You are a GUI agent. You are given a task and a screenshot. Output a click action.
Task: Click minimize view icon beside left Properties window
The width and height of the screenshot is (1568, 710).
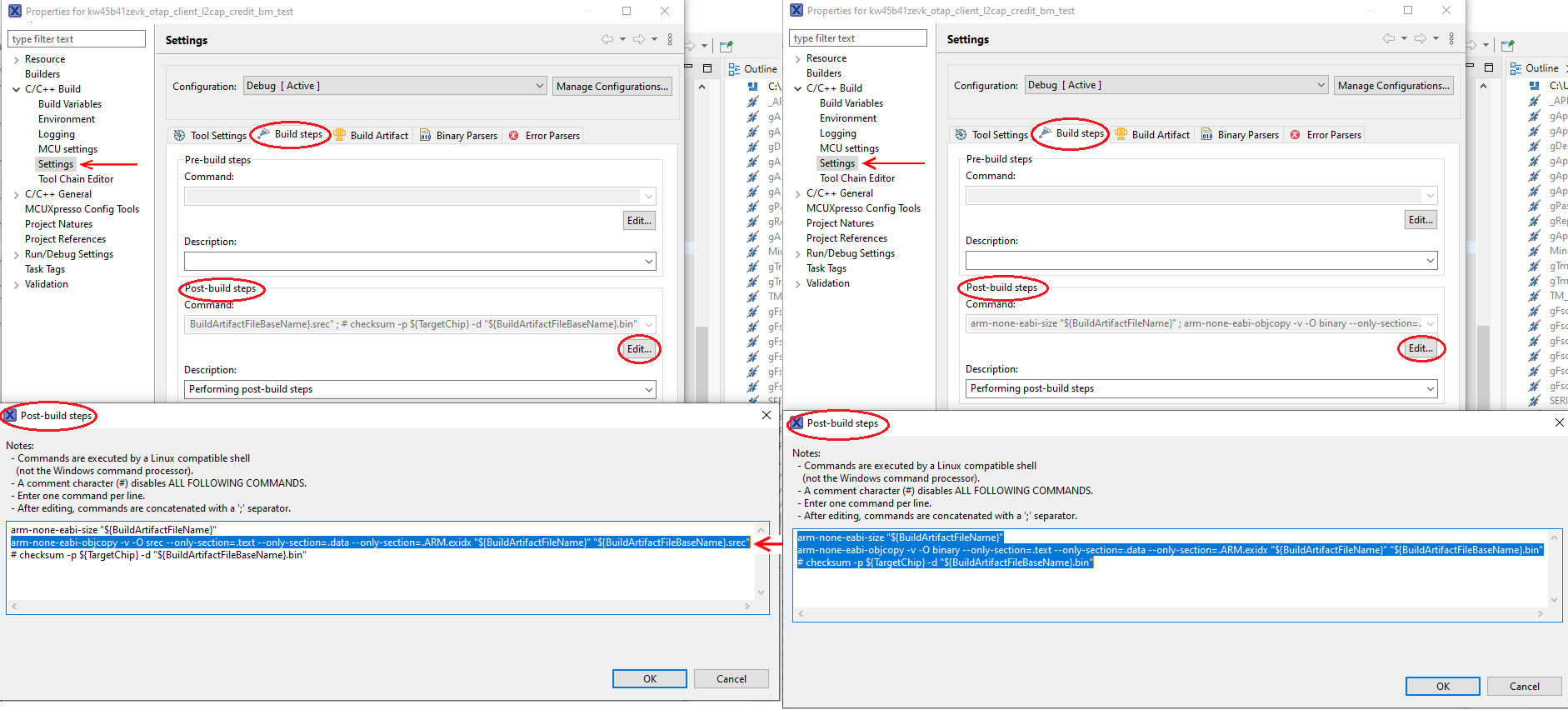(x=688, y=67)
